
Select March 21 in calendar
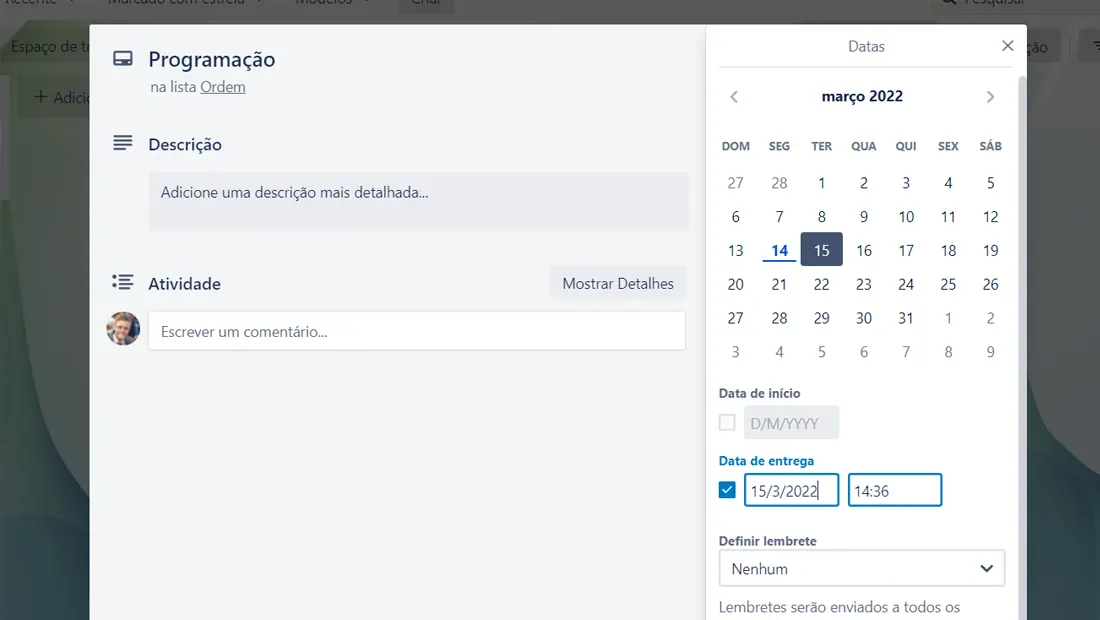point(779,284)
